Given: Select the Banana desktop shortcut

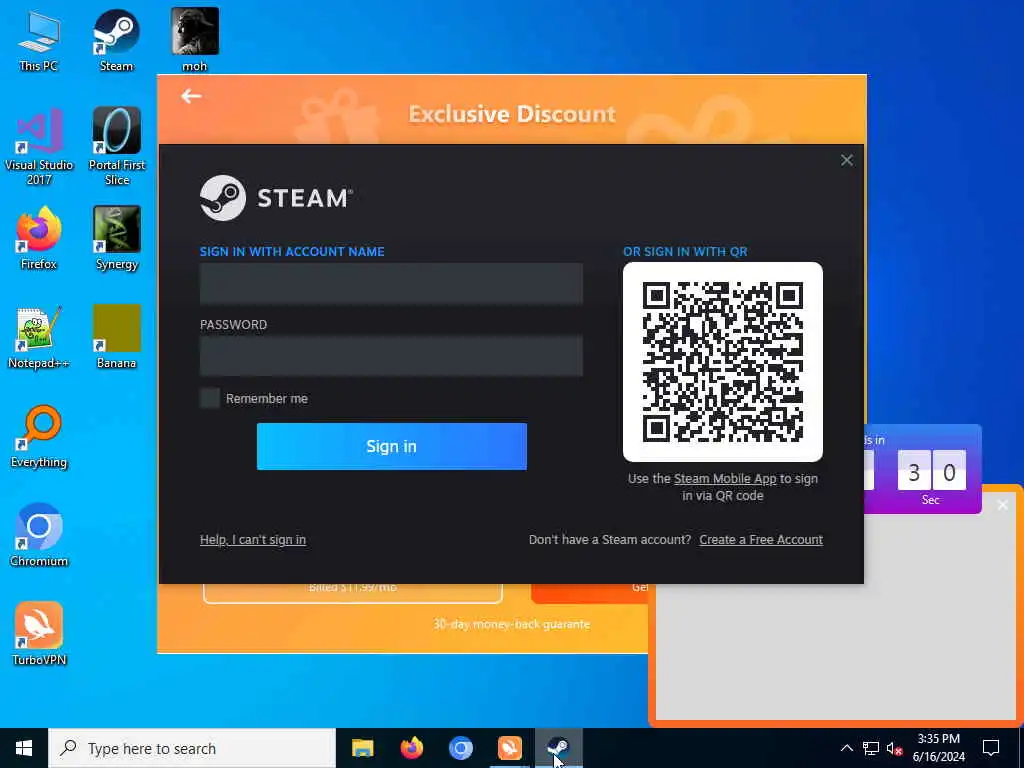Looking at the screenshot, I should [117, 337].
